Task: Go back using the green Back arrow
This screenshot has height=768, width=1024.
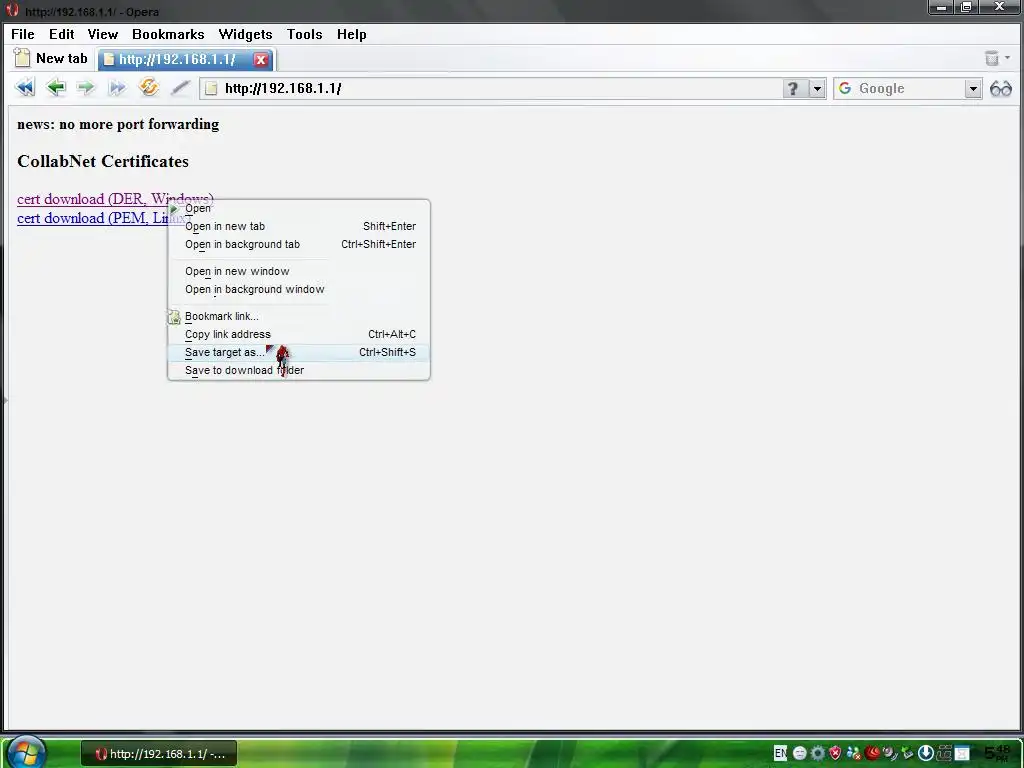Action: click(56, 88)
